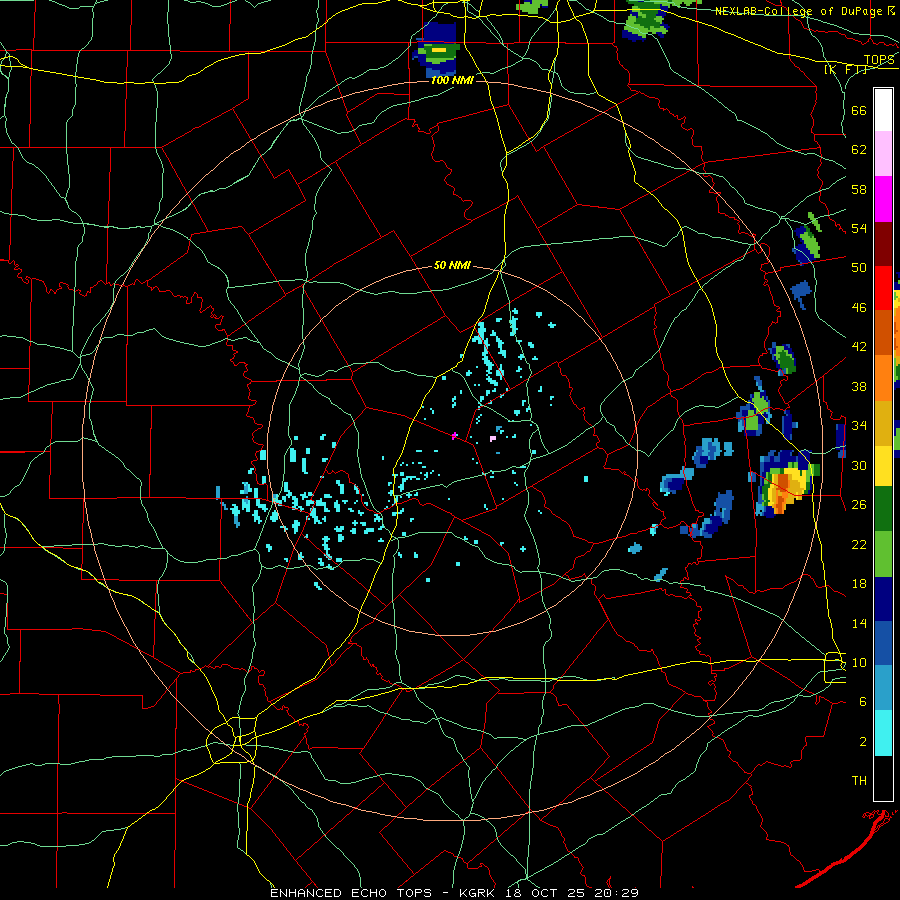Click the TOPS legend title
Screen dimensions: 900x900
(x=879, y=60)
